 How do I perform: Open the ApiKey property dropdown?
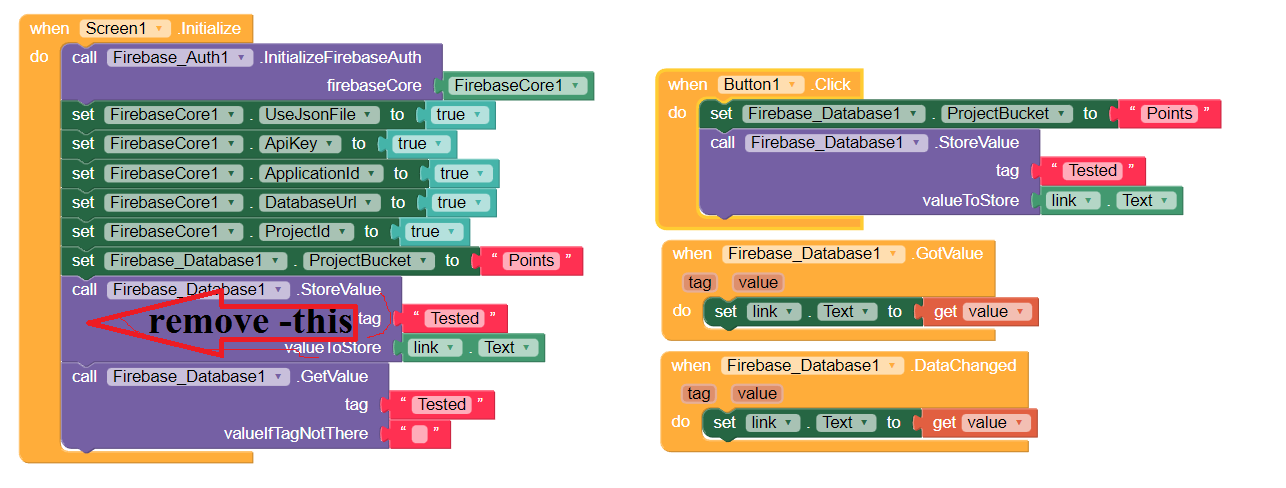(x=297, y=144)
